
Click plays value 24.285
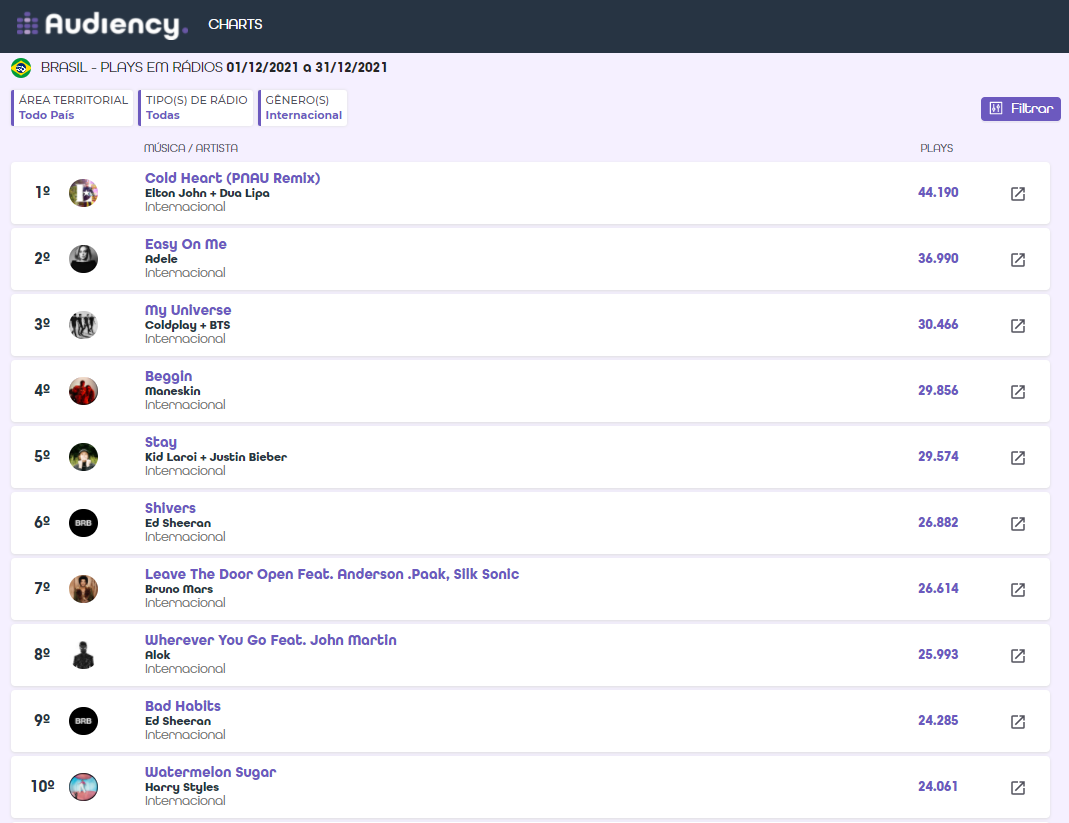coord(938,721)
